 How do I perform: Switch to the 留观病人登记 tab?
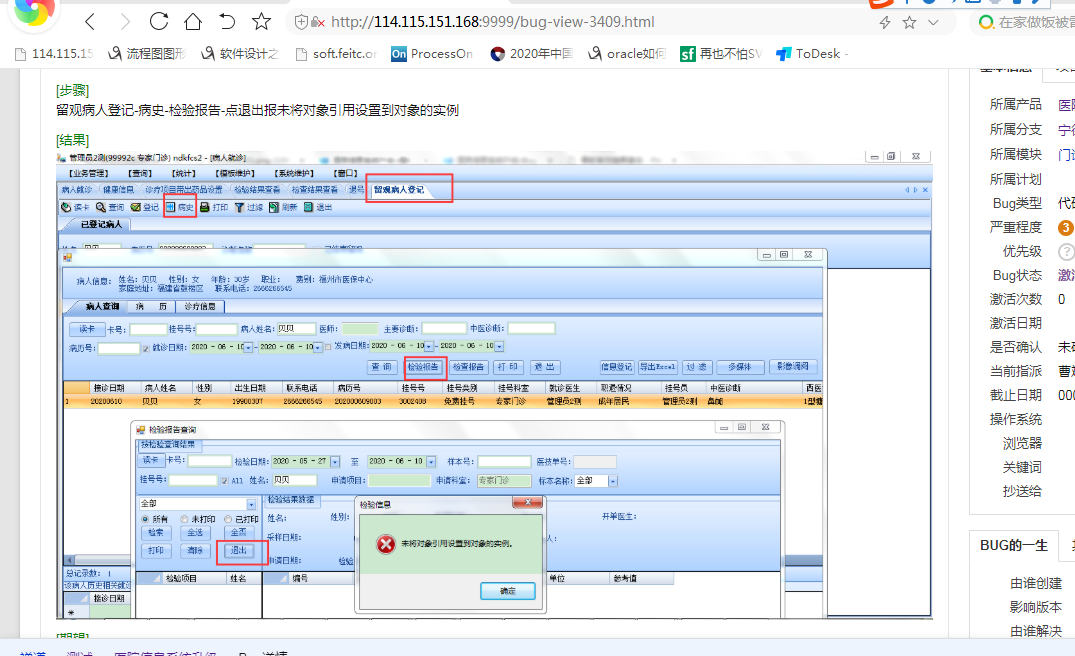(399, 190)
